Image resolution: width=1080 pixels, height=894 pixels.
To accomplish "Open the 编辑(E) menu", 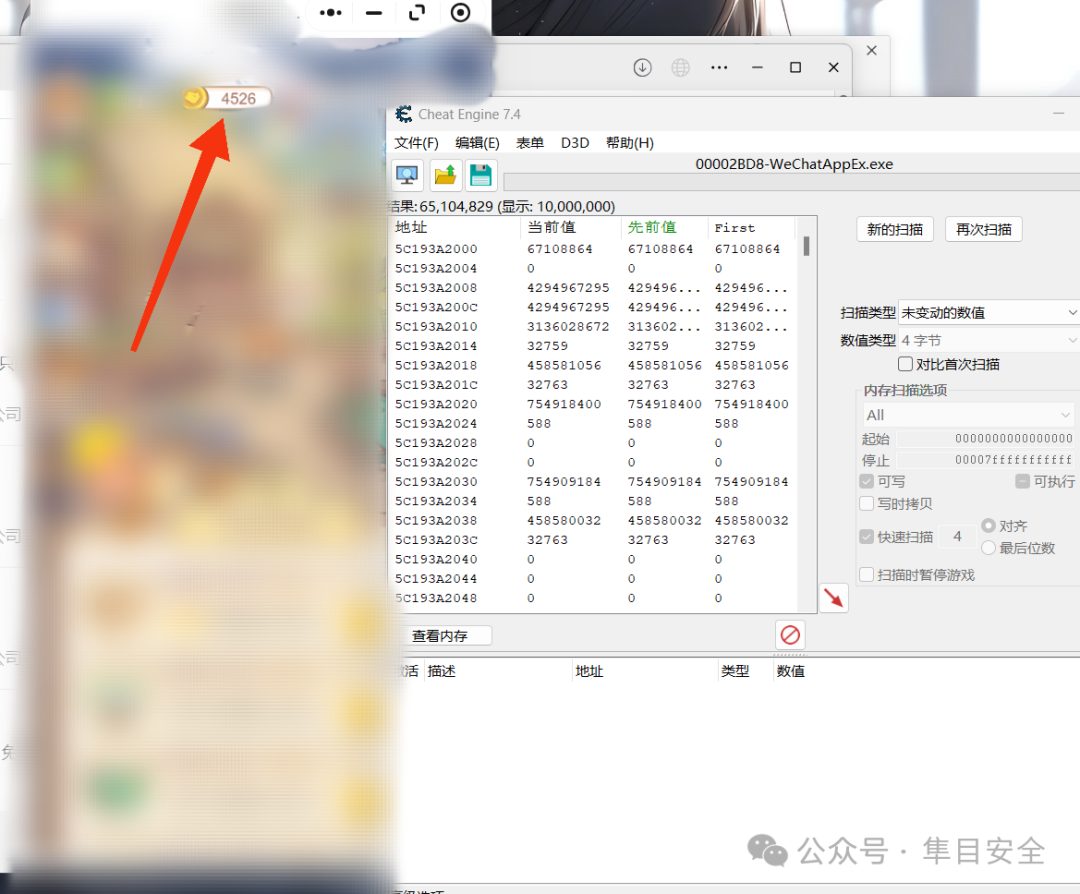I will click(x=477, y=143).
